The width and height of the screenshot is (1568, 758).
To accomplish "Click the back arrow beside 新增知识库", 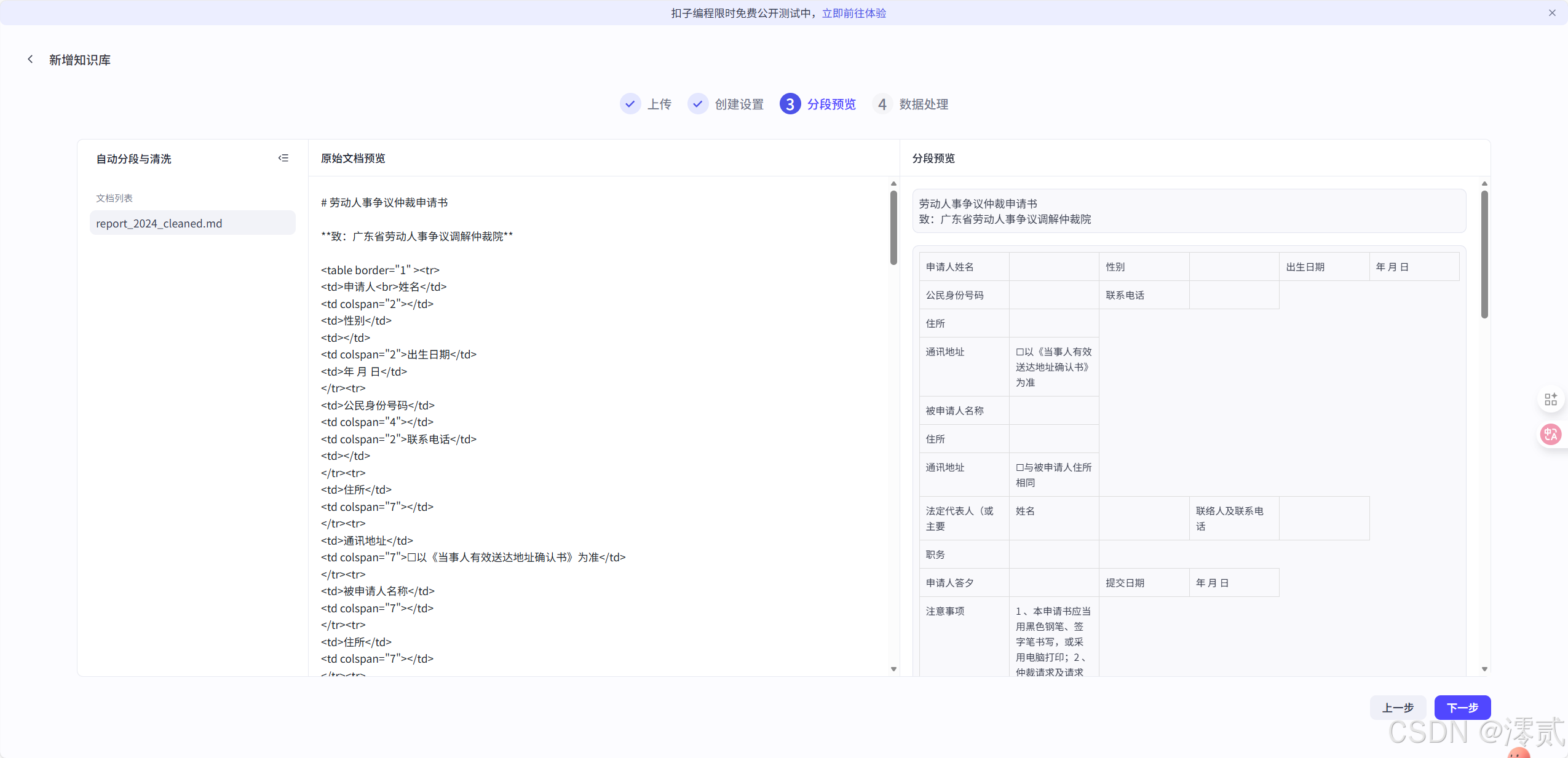I will pos(30,58).
